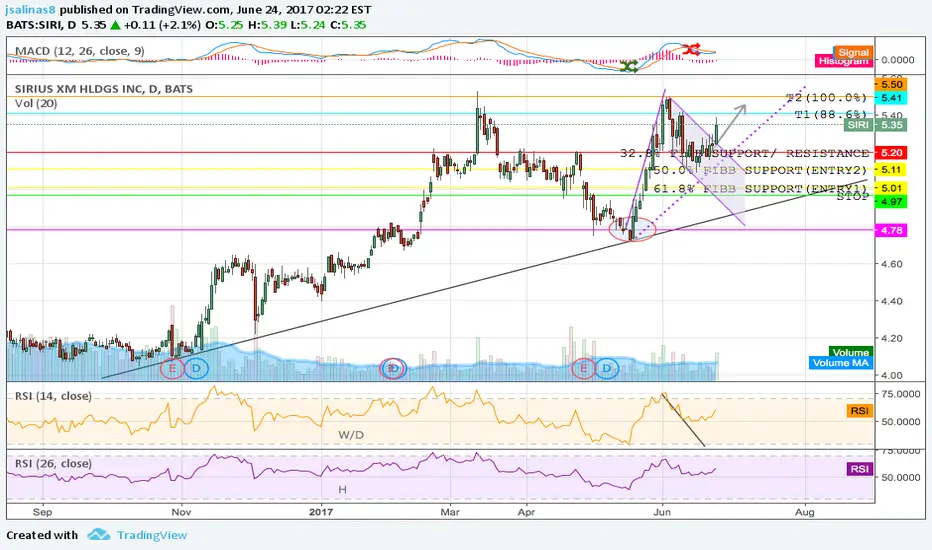Click the 4.00 price axis label

[x=892, y=375]
